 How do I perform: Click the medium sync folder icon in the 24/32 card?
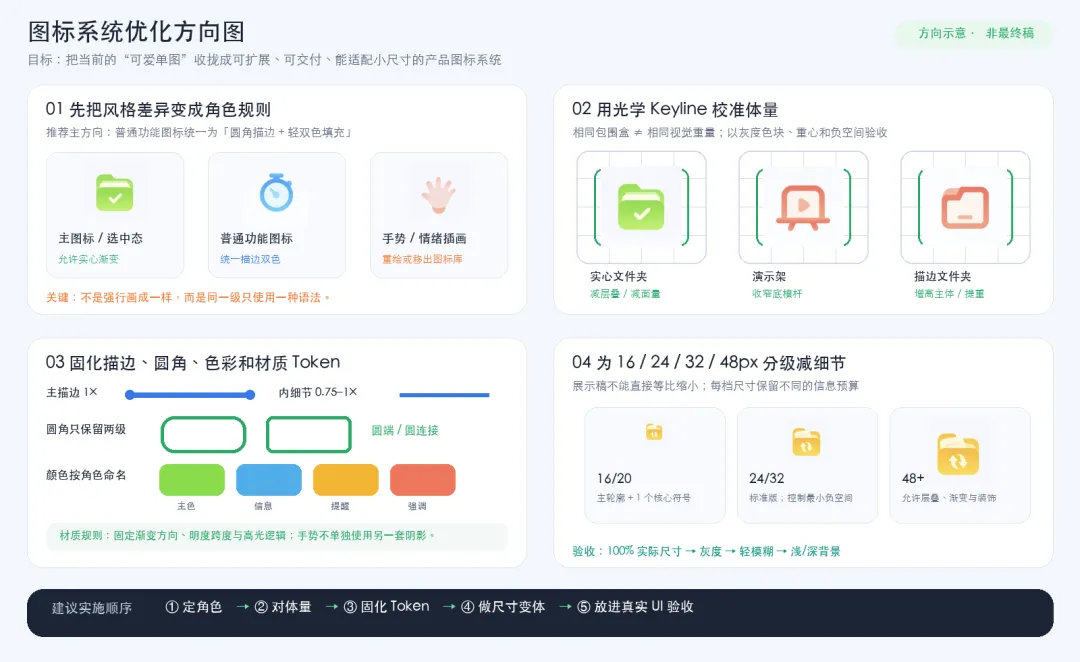click(x=806, y=442)
